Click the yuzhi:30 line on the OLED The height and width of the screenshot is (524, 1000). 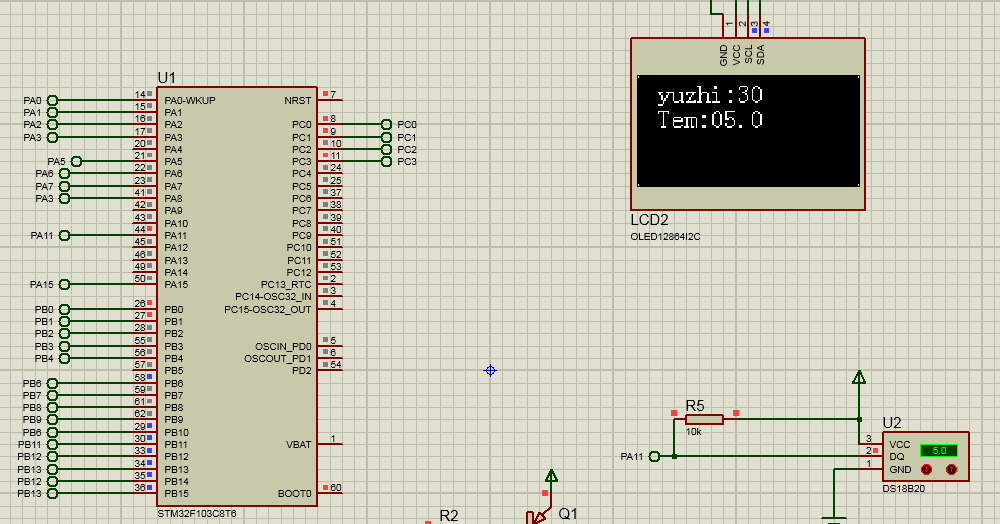pyautogui.click(x=710, y=96)
